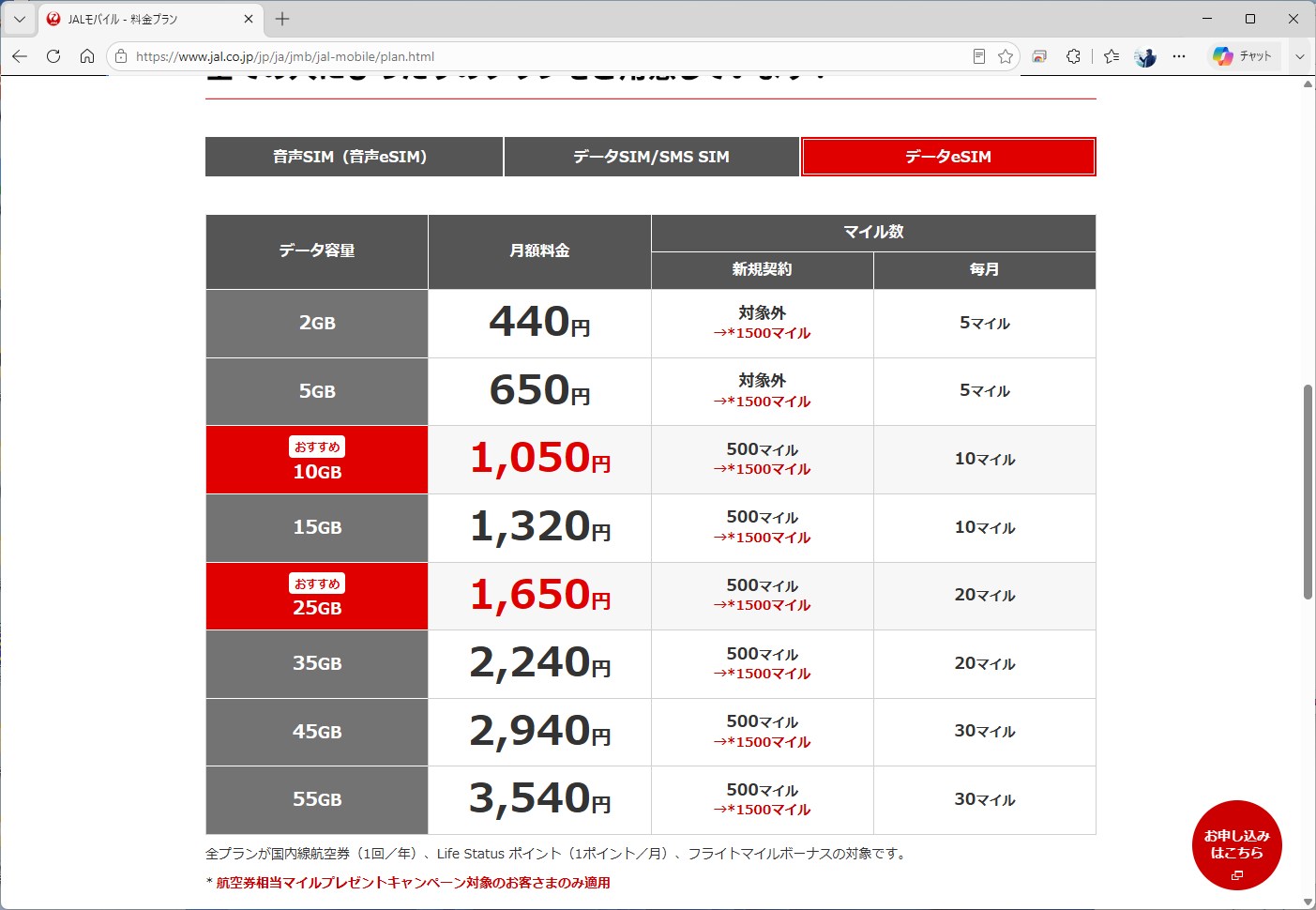Click the recommended 10GB plan cell
The width and height of the screenshot is (1316, 910).
tap(317, 460)
